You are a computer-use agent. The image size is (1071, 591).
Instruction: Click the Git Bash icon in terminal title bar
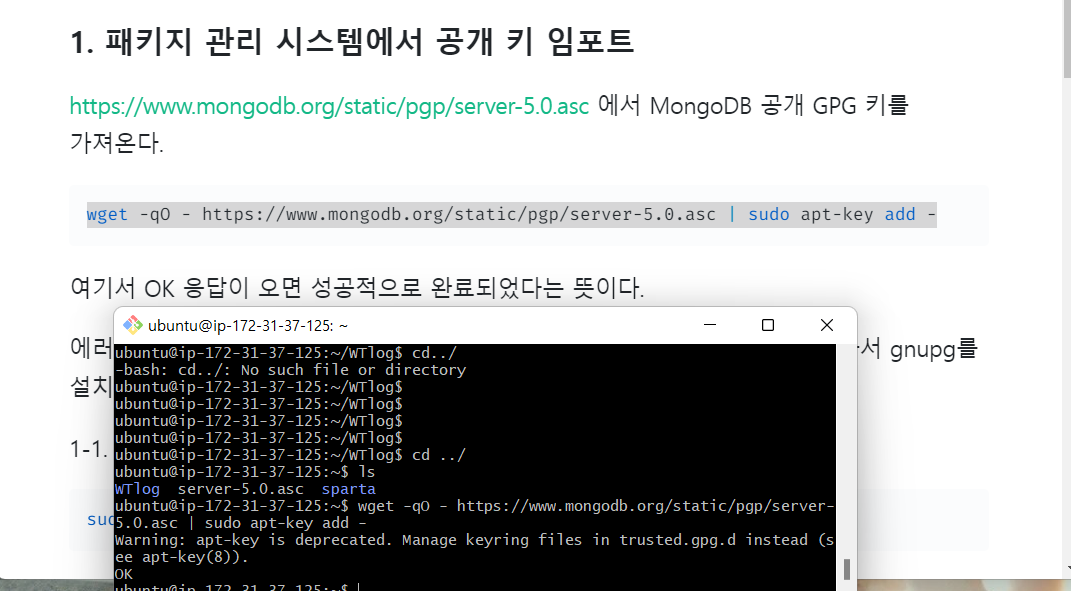pos(132,325)
